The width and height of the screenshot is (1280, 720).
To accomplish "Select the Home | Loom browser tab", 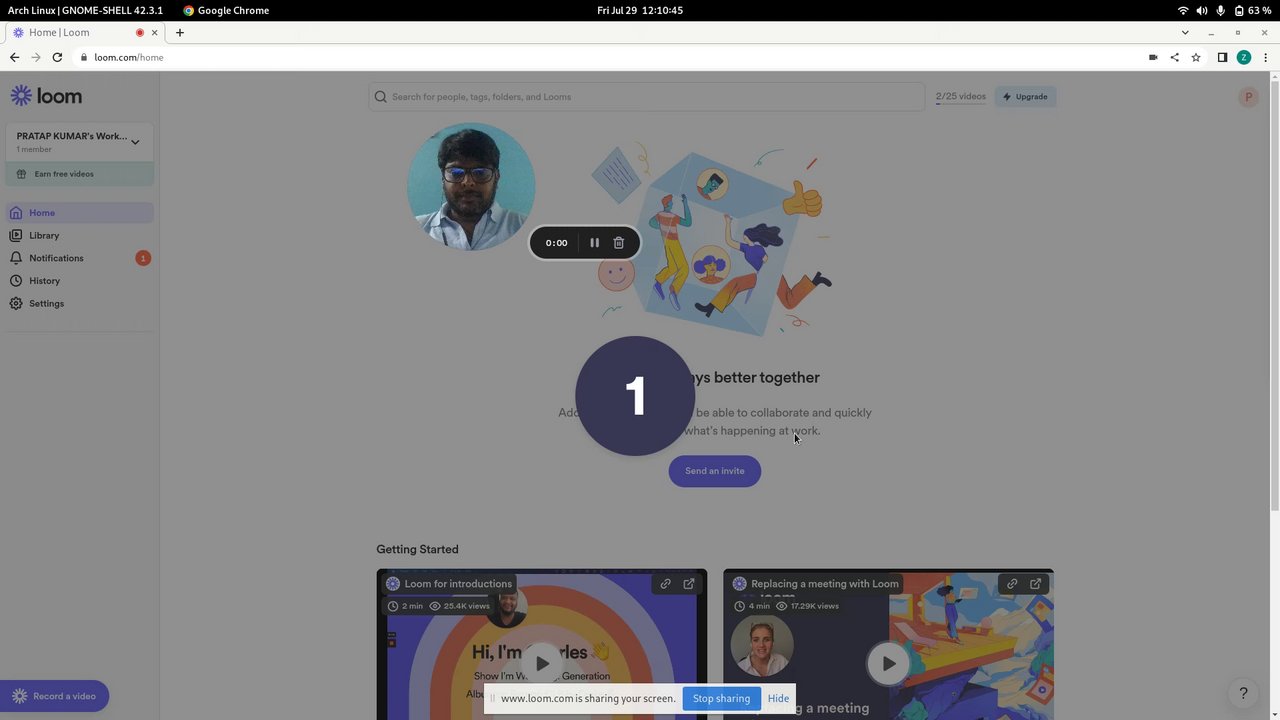I will click(x=85, y=32).
